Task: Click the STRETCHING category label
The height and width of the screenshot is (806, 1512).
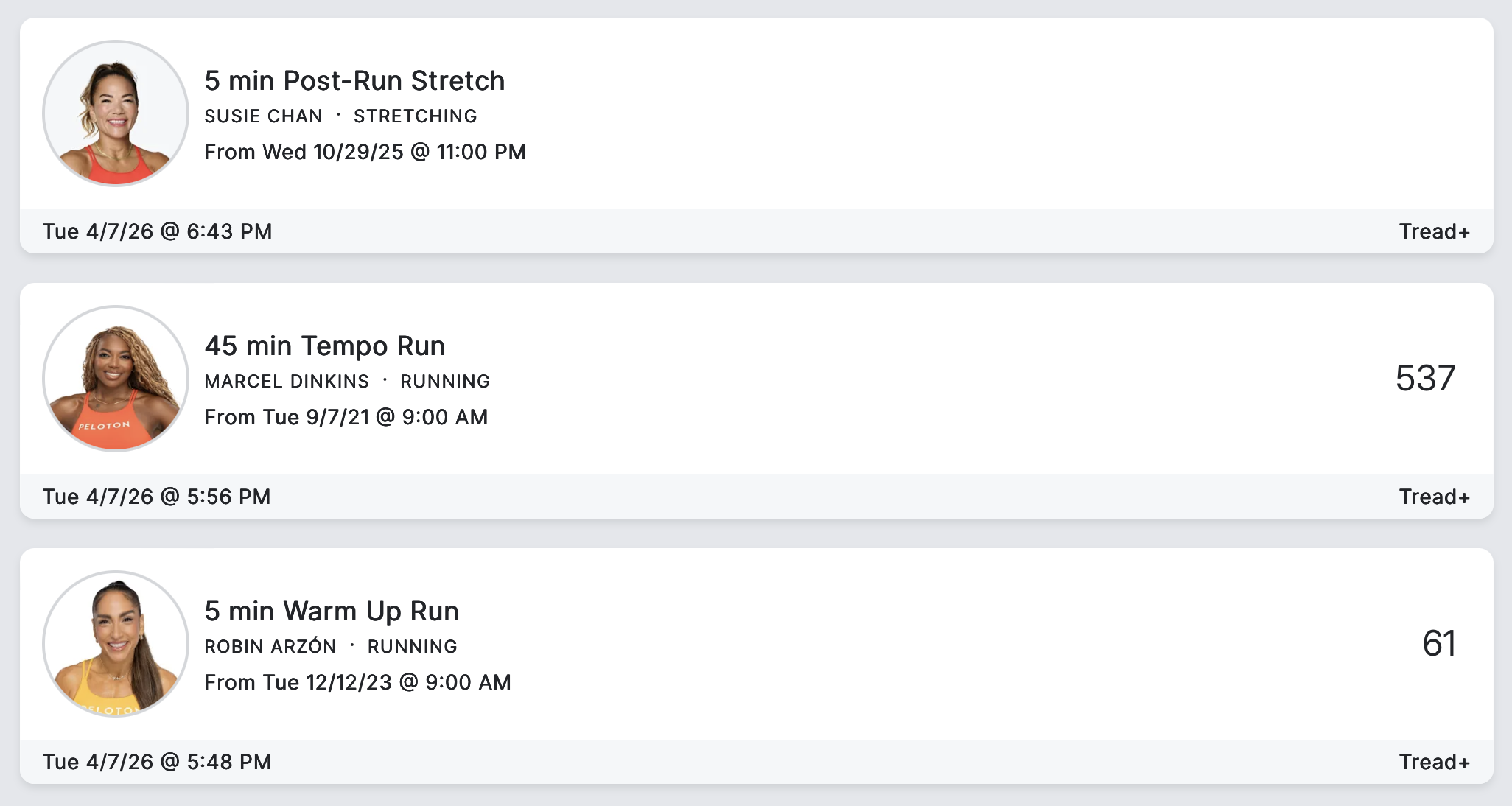Action: coord(415,116)
